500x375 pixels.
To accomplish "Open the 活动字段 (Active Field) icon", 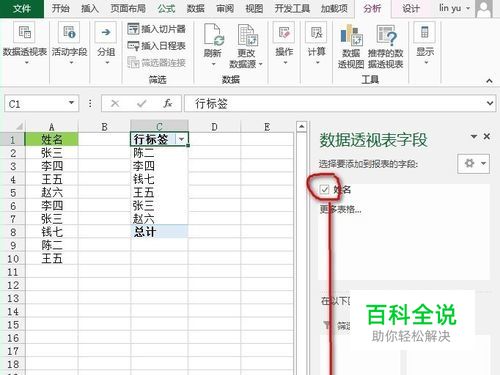I will [x=69, y=32].
